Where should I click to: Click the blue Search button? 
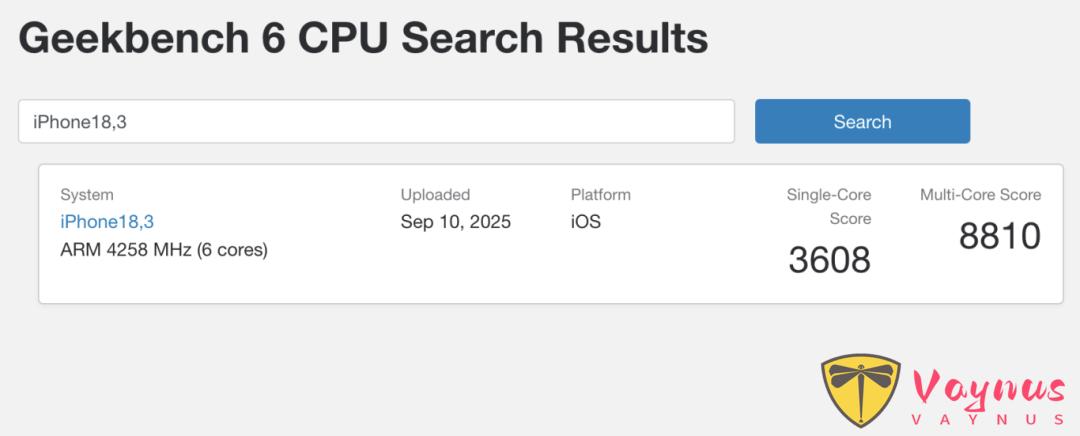point(862,121)
